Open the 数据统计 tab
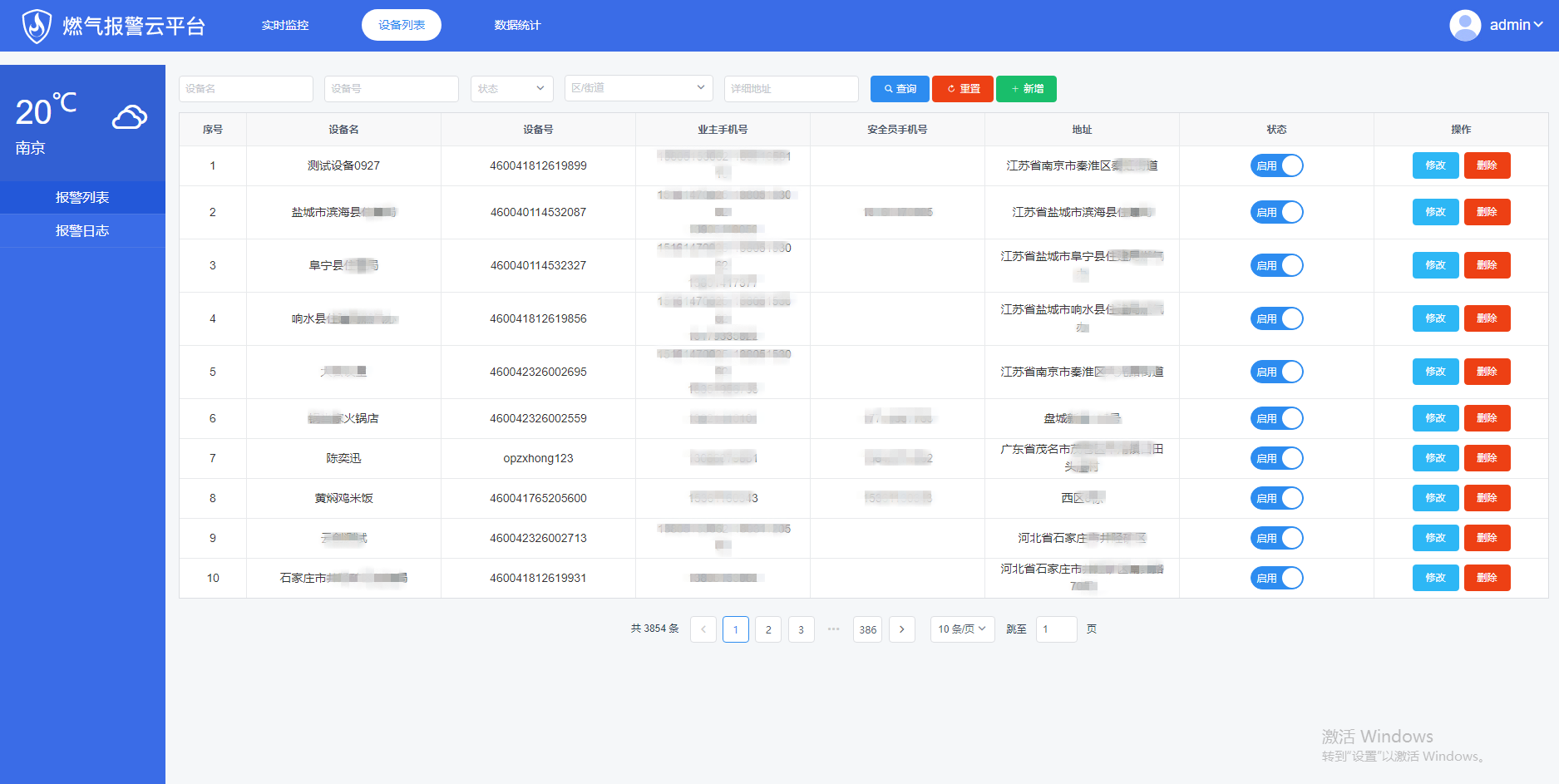The height and width of the screenshot is (784, 1559). click(517, 26)
